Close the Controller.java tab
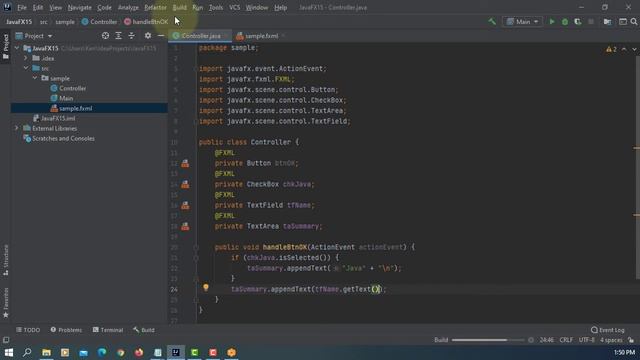 pyautogui.click(x=226, y=36)
